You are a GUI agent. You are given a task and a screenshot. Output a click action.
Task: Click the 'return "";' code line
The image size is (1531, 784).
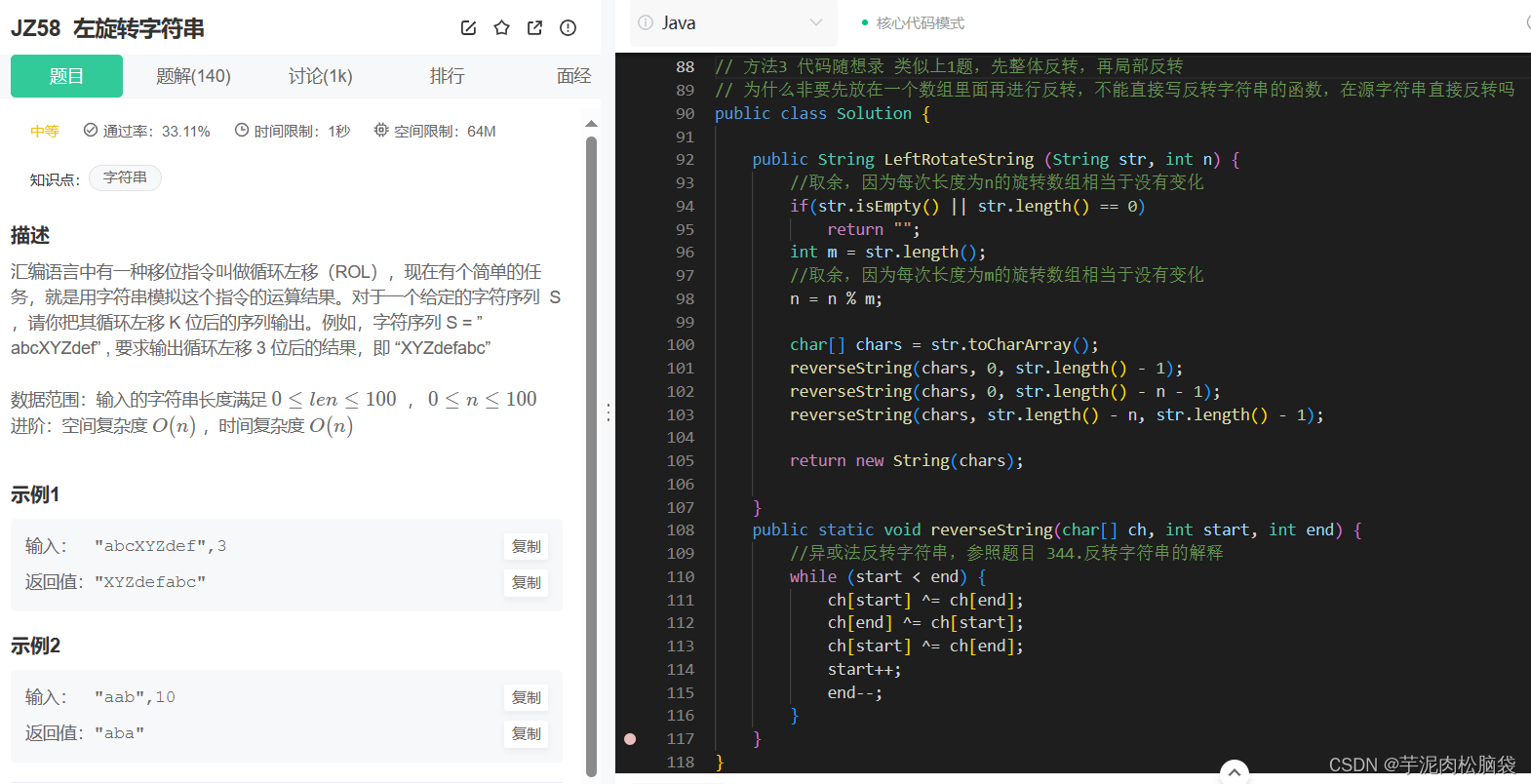coord(874,229)
